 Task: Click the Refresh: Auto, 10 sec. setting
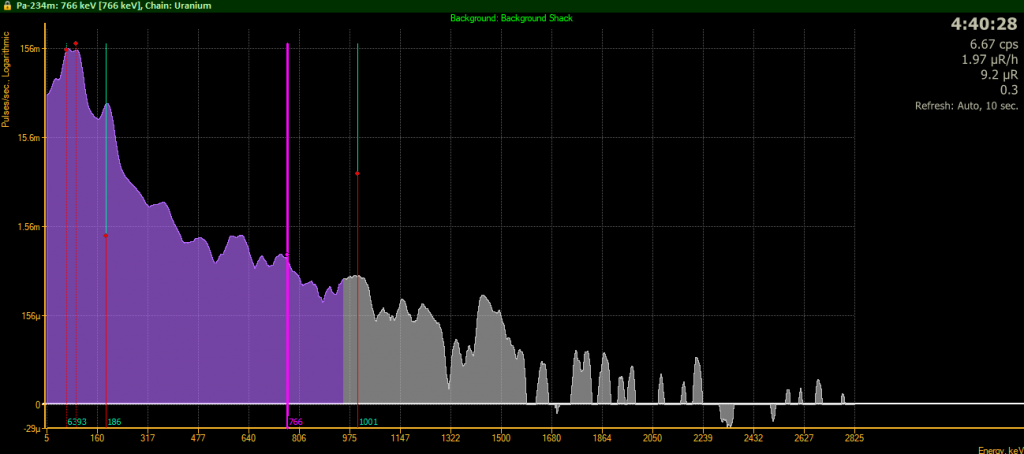[x=965, y=106]
